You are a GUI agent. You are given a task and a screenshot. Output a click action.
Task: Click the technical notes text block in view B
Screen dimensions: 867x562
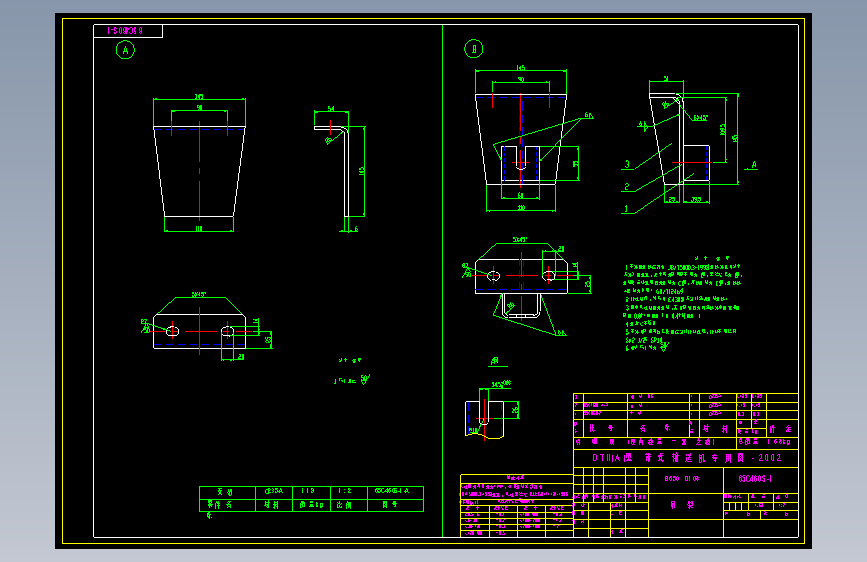(683, 303)
